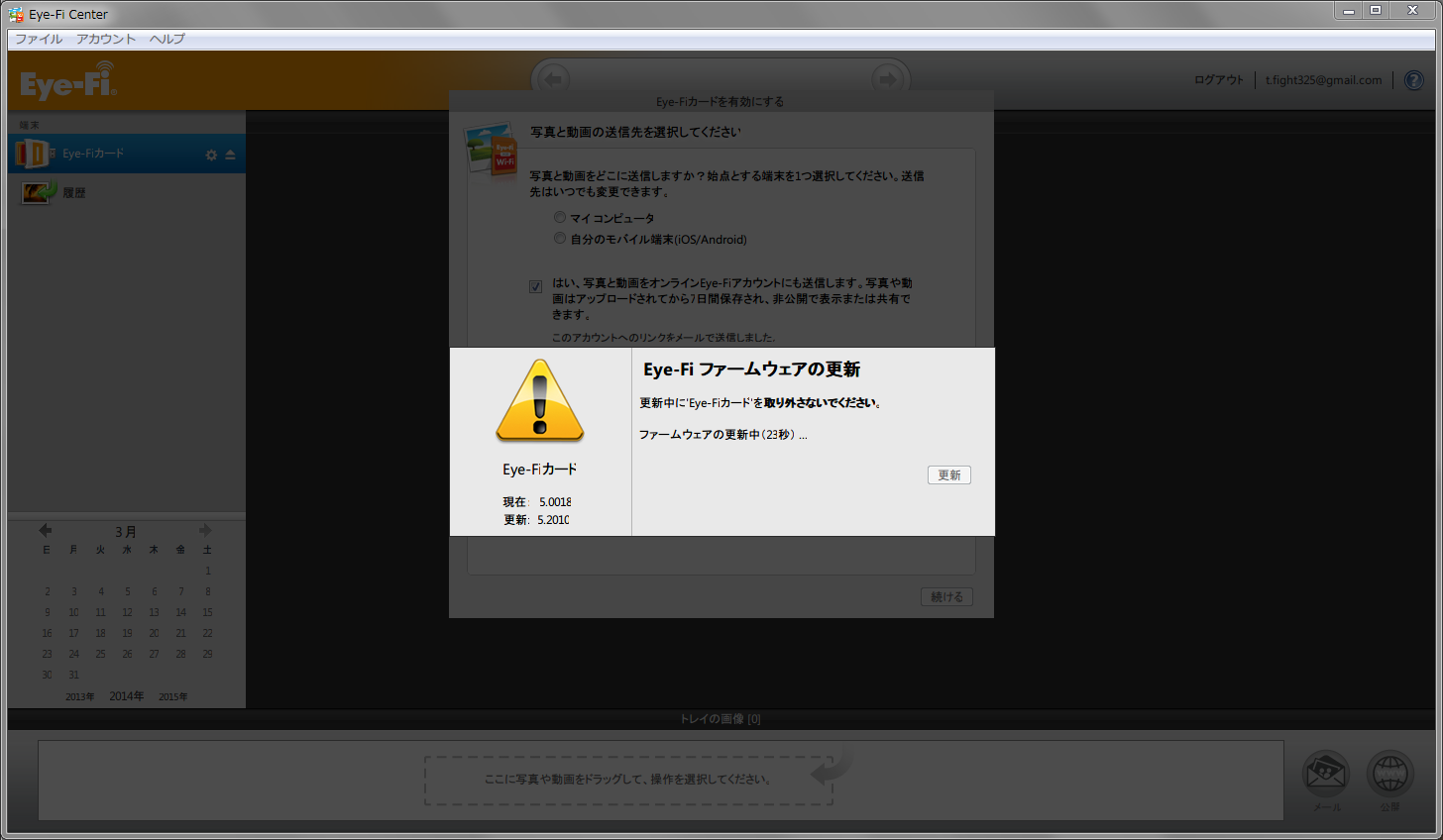Click the ログアウト link
This screenshot has width=1443, height=840.
(x=1218, y=80)
